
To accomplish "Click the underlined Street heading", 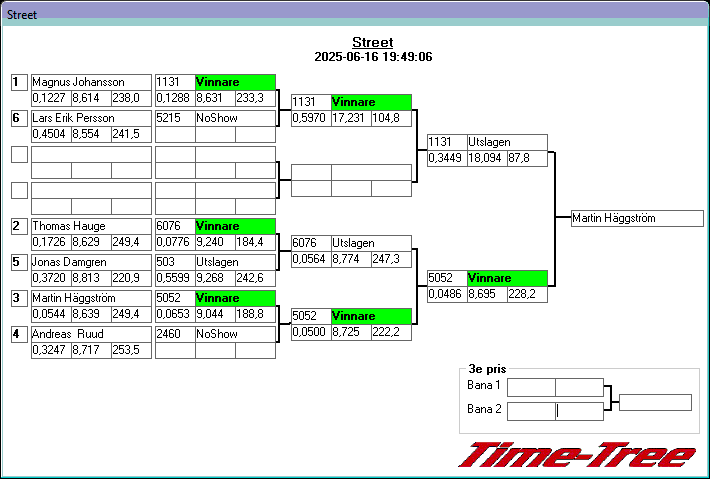I will pyautogui.click(x=373, y=43).
